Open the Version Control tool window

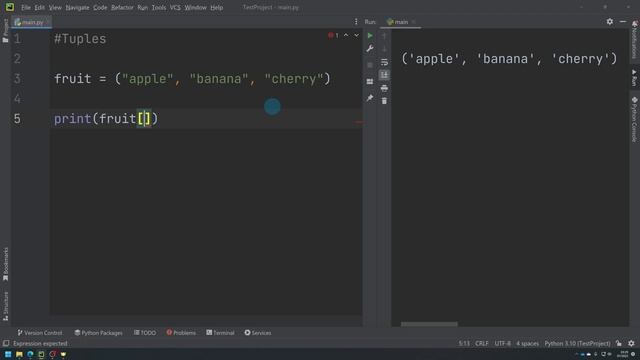(x=40, y=333)
